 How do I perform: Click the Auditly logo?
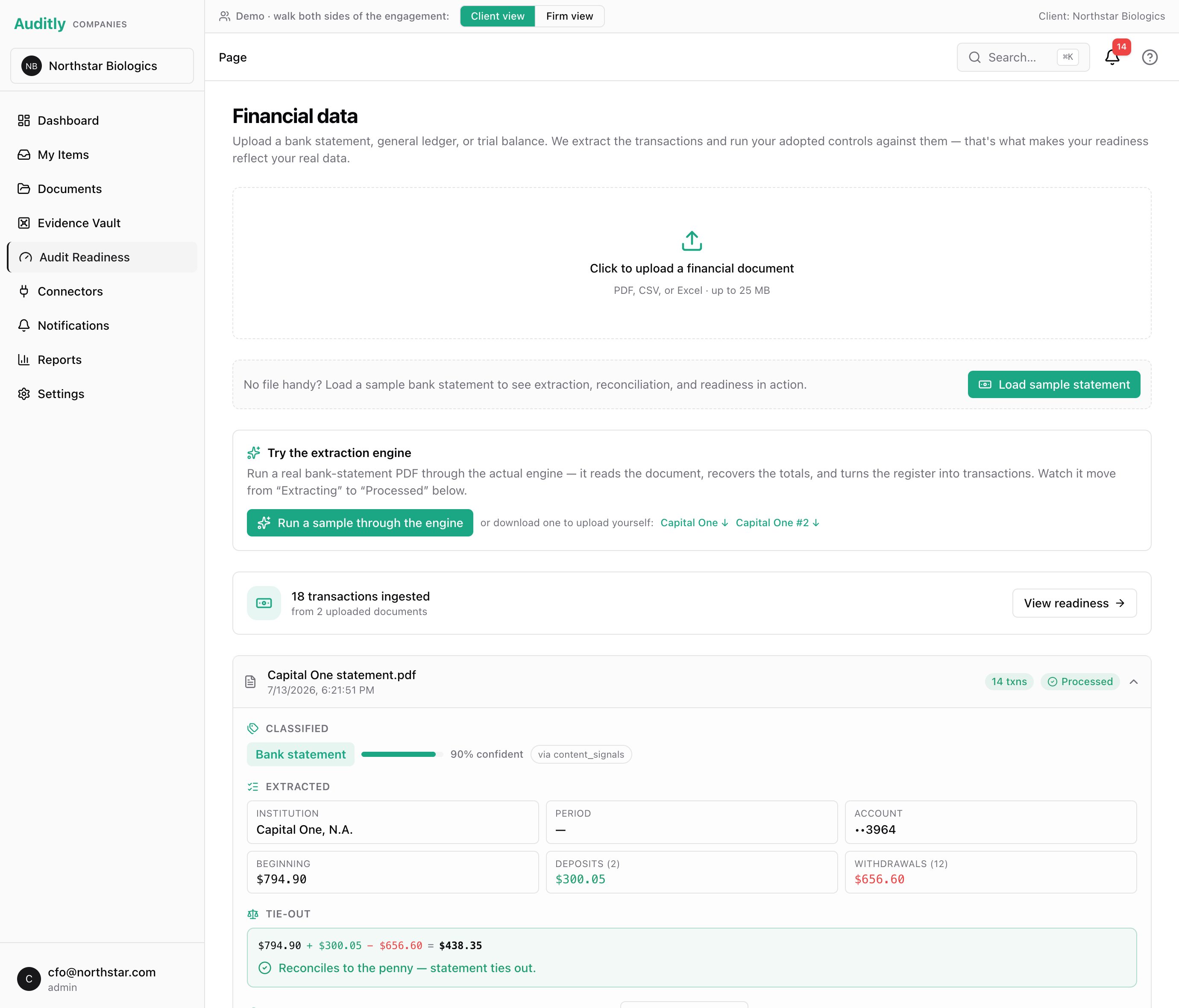[x=40, y=24]
